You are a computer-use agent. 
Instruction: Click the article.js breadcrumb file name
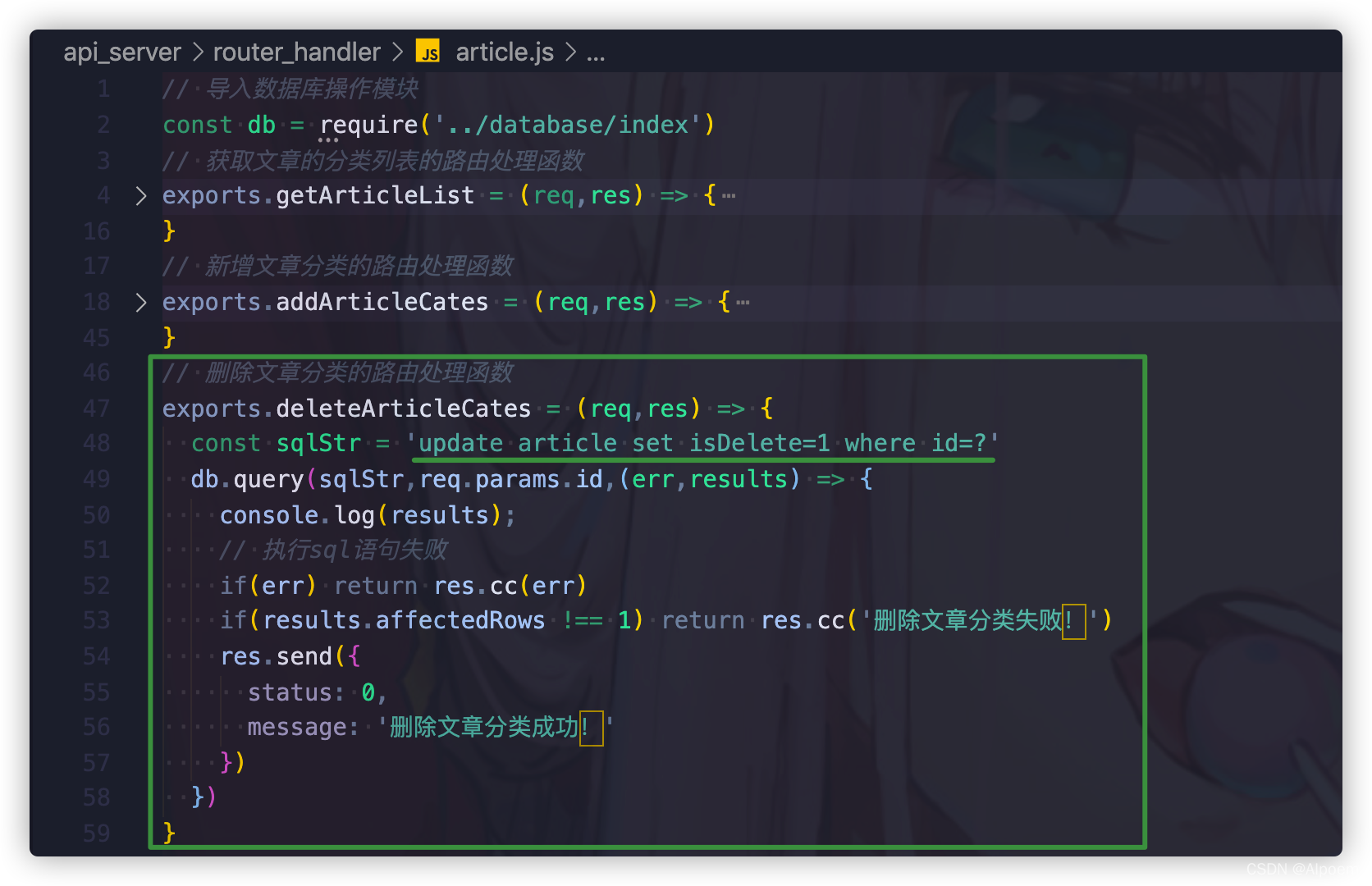(x=505, y=53)
